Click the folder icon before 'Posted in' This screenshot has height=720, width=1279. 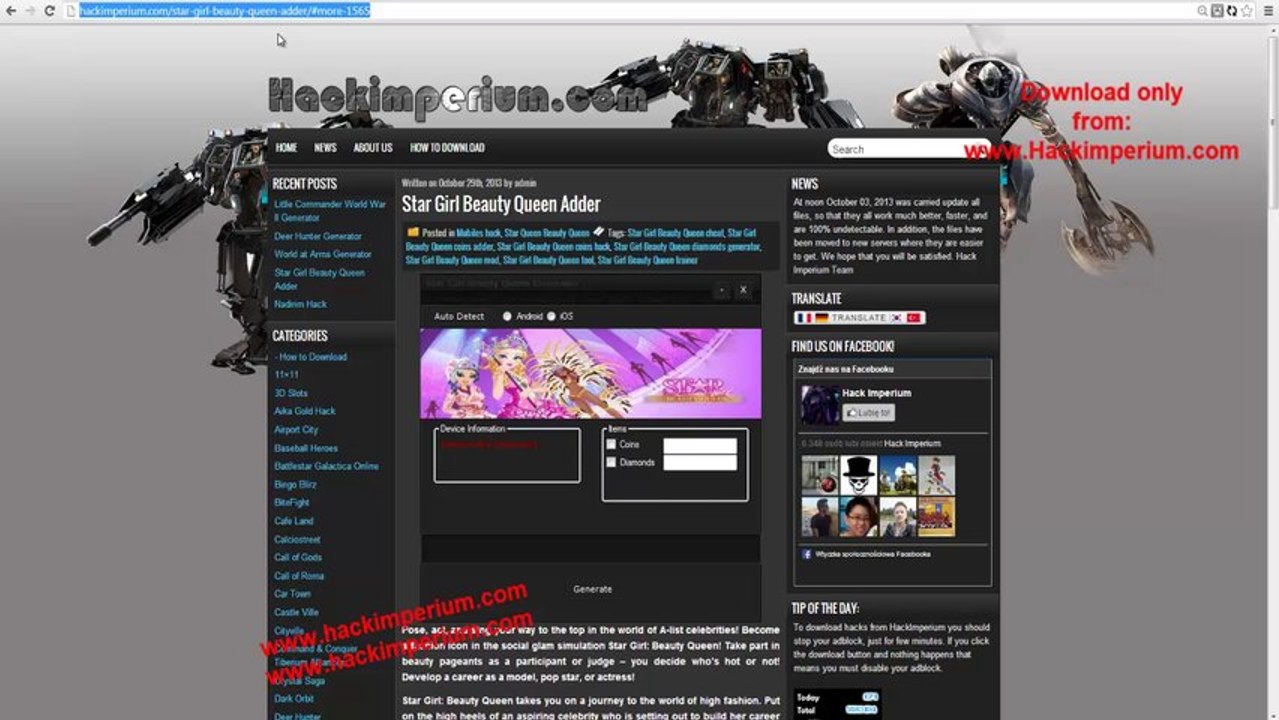pos(413,232)
